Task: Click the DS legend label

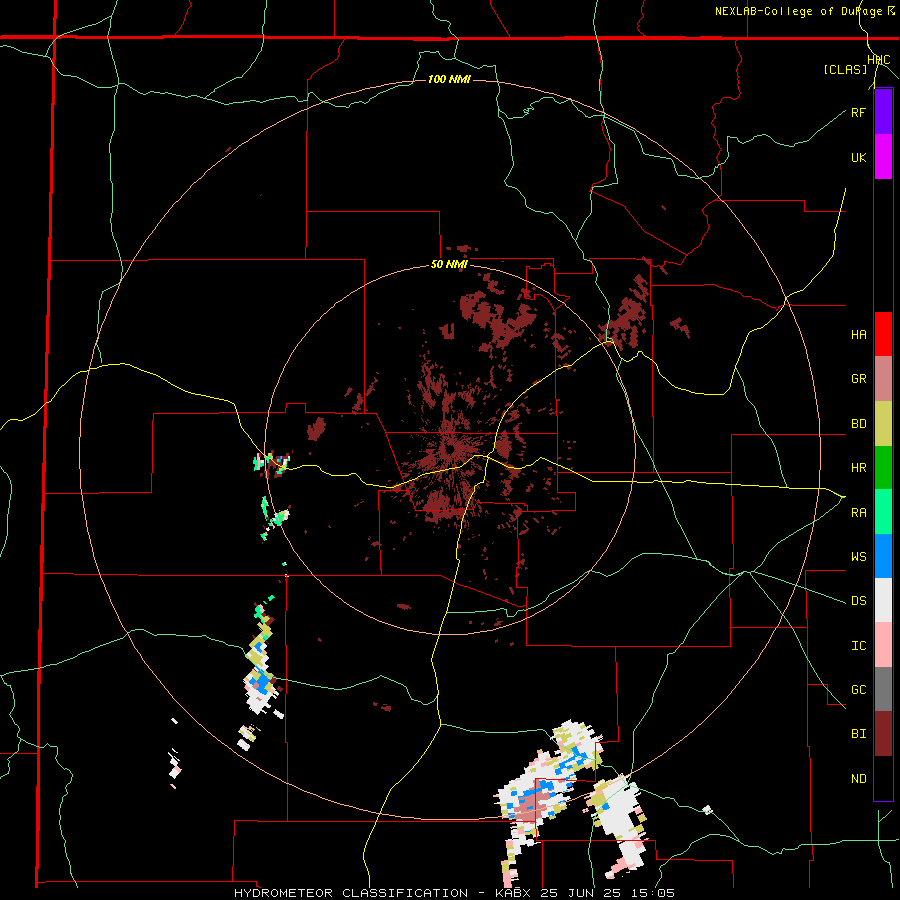Action: (x=858, y=601)
